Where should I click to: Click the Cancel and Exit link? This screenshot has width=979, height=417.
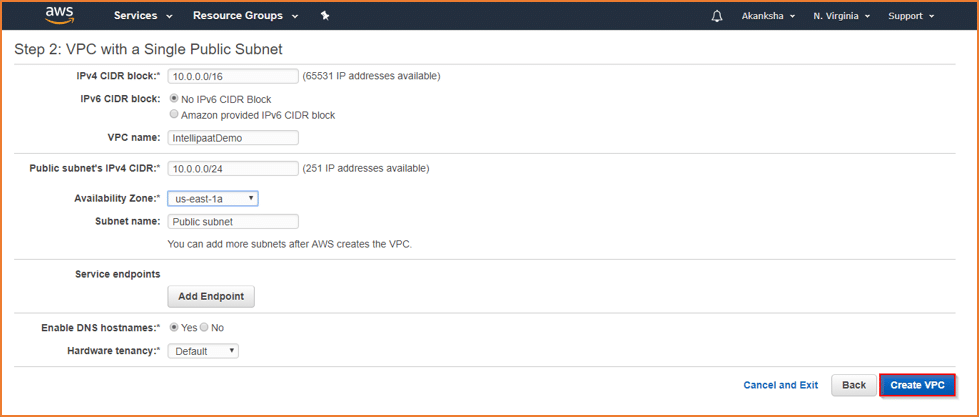coord(780,385)
